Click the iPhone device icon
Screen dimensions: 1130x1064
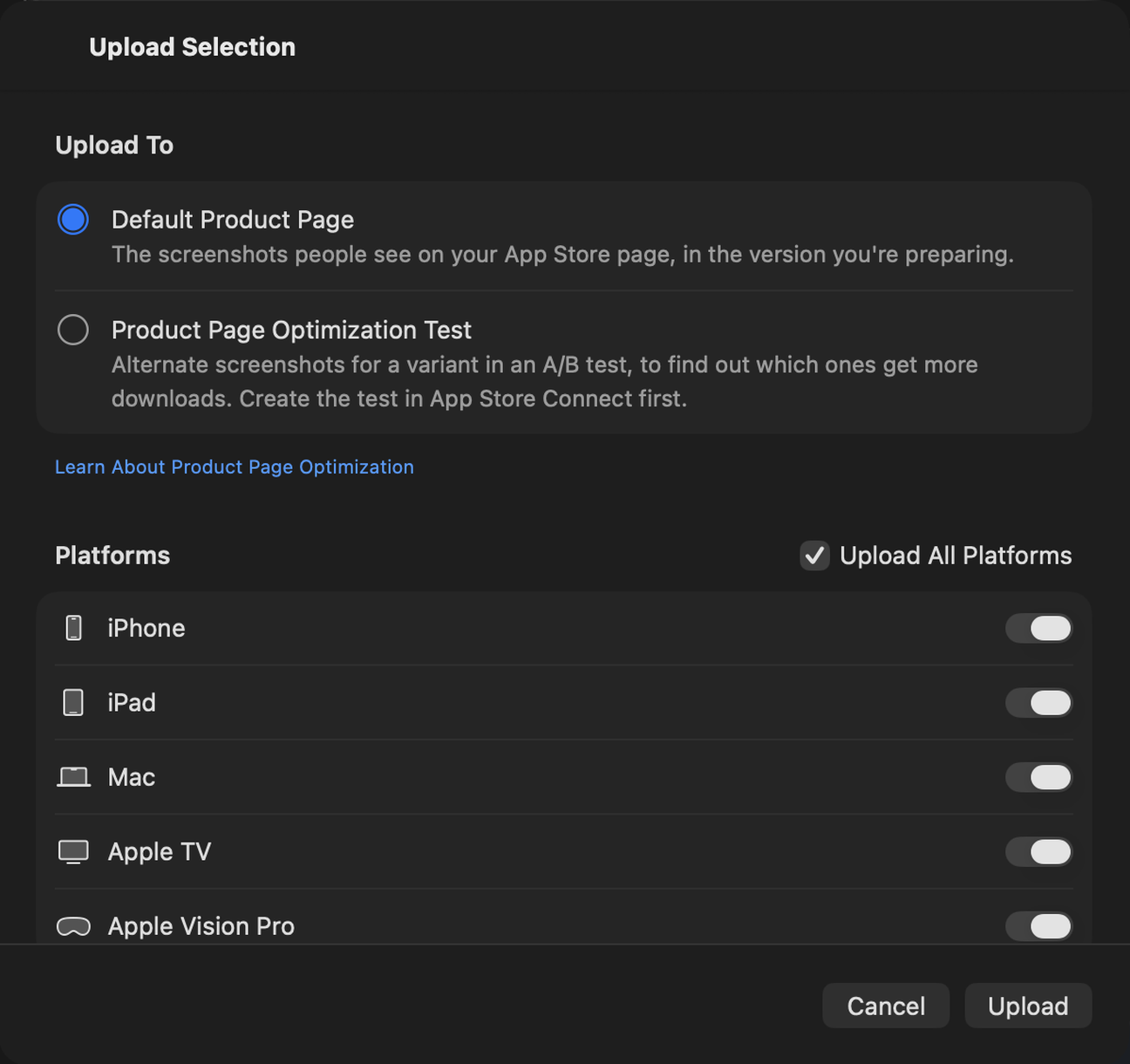74,628
